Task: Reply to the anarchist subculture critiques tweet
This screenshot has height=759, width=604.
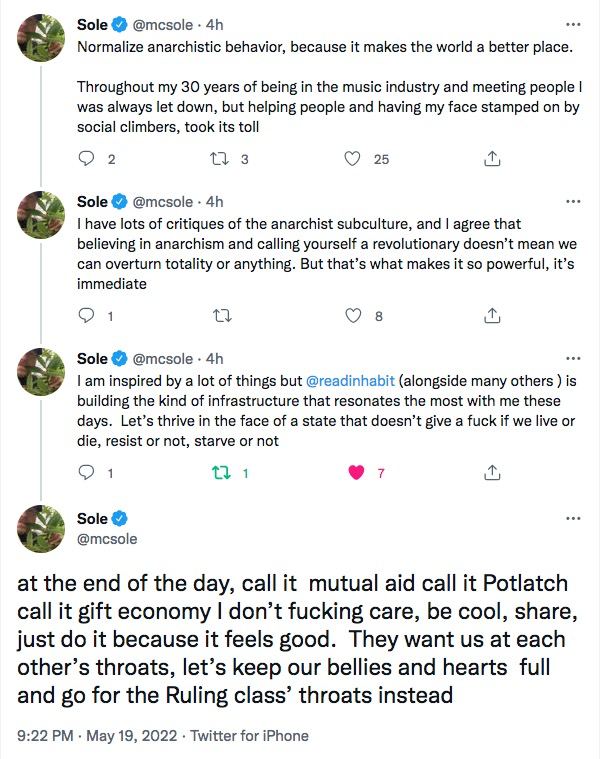Action: [x=87, y=316]
